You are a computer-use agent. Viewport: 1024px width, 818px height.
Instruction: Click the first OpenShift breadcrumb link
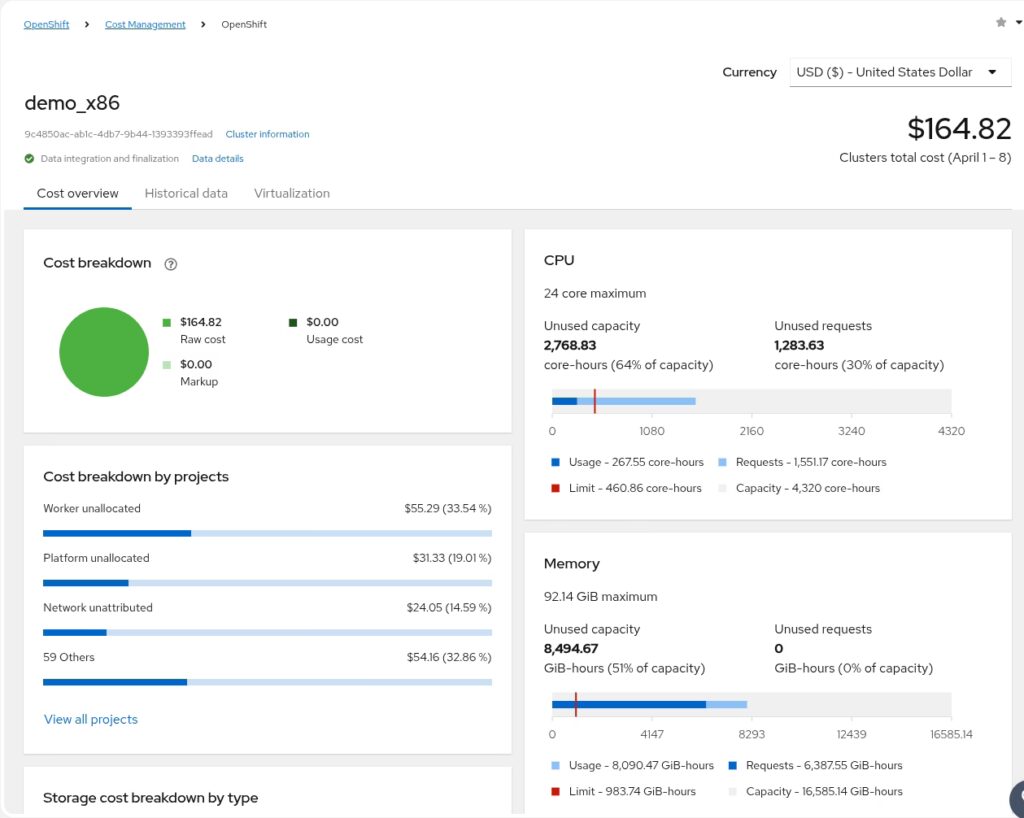pyautogui.click(x=46, y=24)
